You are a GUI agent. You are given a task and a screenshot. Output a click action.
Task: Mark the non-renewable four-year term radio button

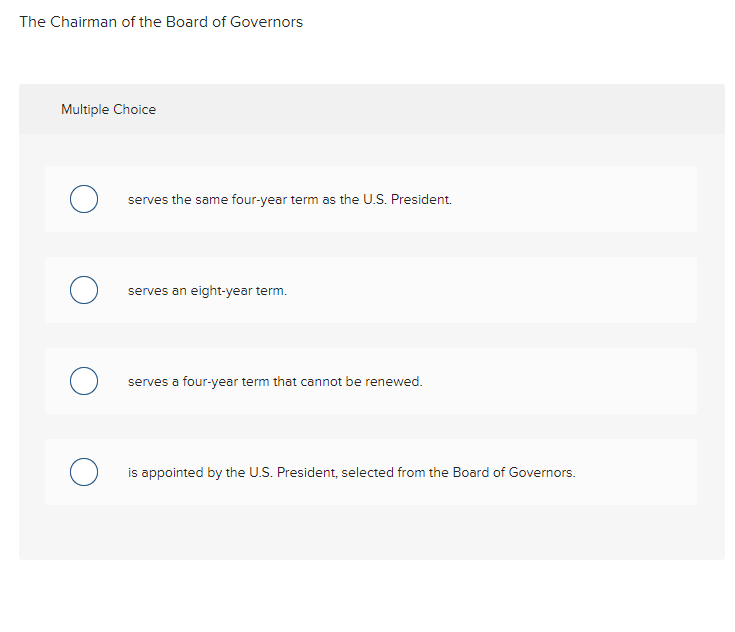point(83,381)
